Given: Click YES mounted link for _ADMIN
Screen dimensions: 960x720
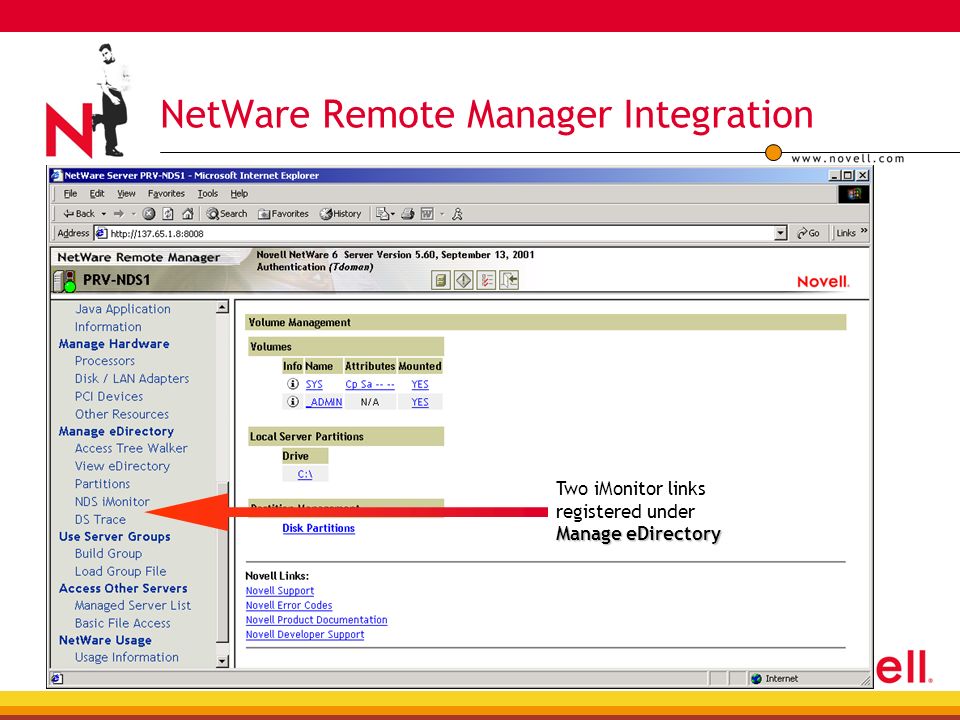Looking at the screenshot, I should [420, 402].
